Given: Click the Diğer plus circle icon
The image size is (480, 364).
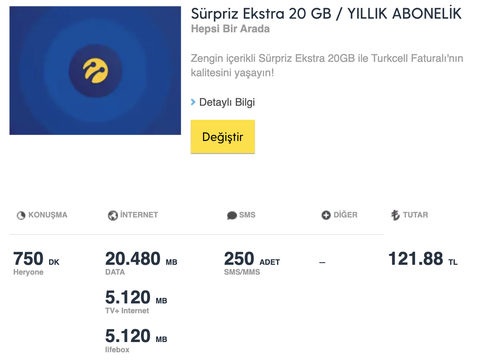Looking at the screenshot, I should pos(326,215).
